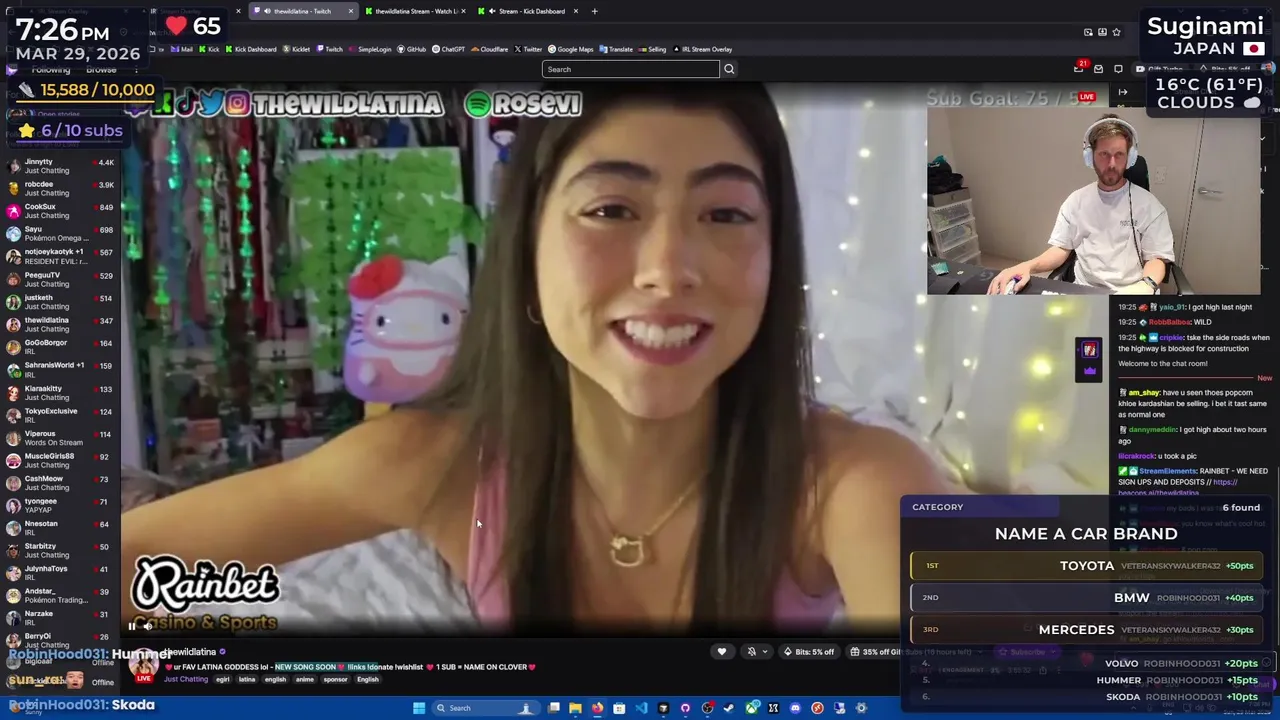Open robcdee channel in sidebar

coord(60,189)
